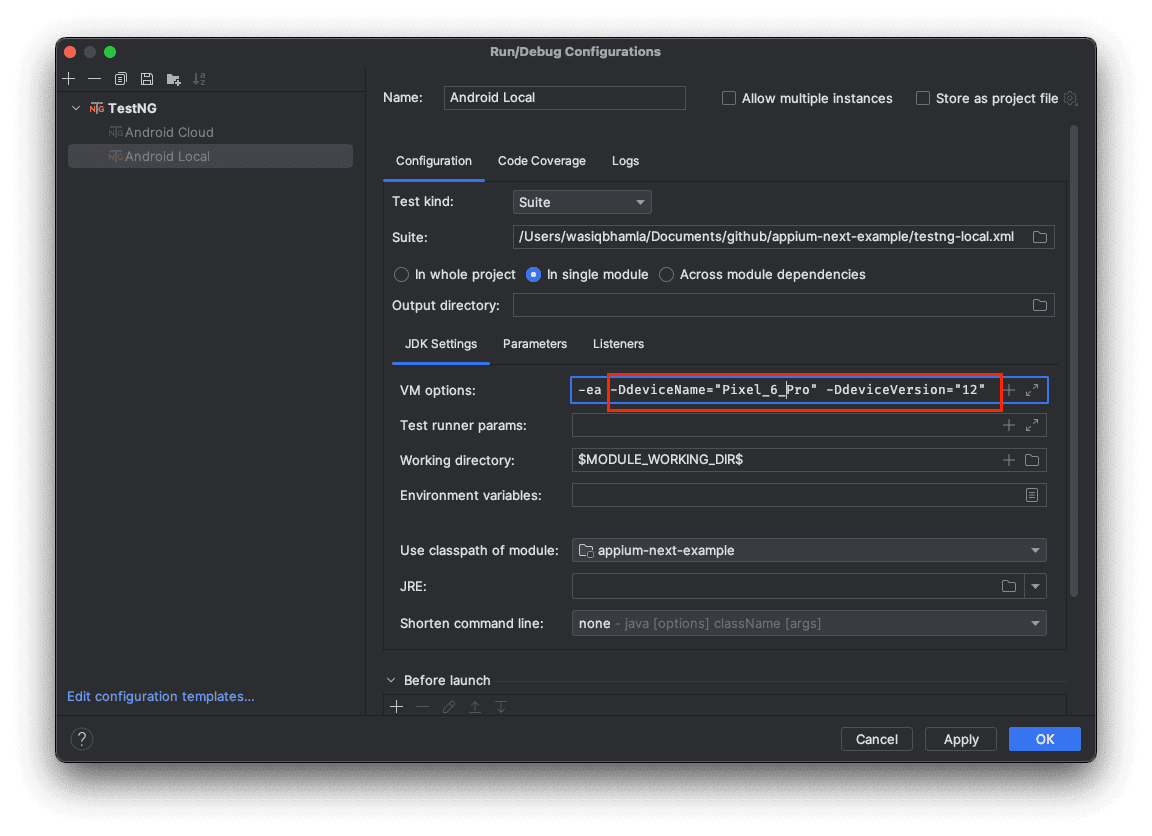This screenshot has width=1152, height=836.
Task: Add a new run configuration
Action: (68, 79)
